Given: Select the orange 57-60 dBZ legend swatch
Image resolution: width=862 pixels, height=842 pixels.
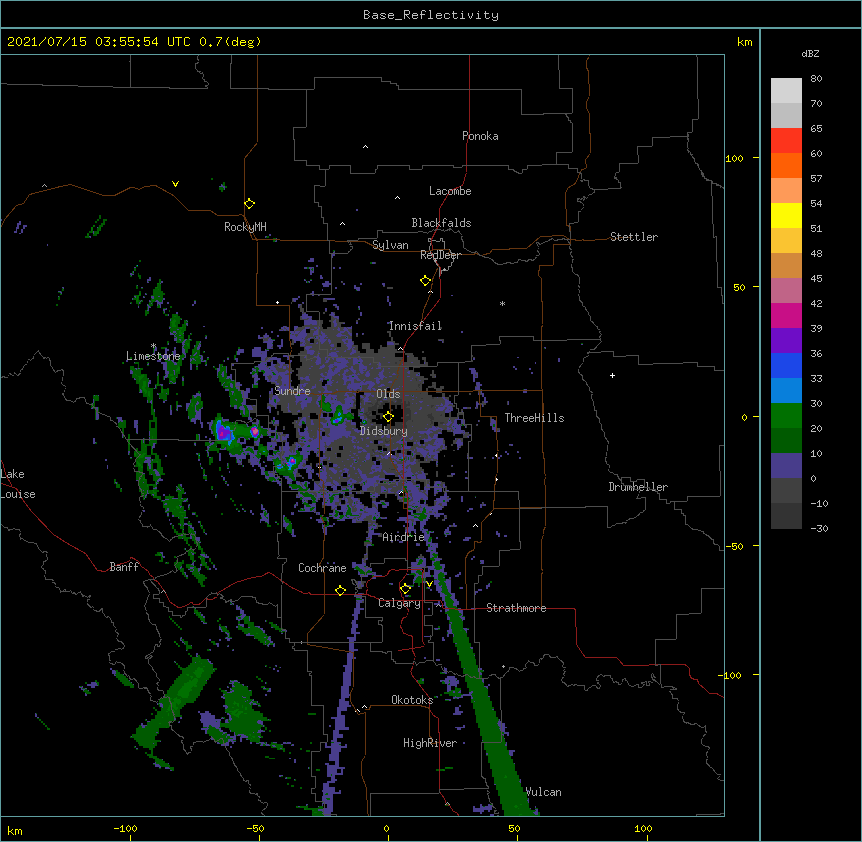Looking at the screenshot, I should pos(786,165).
